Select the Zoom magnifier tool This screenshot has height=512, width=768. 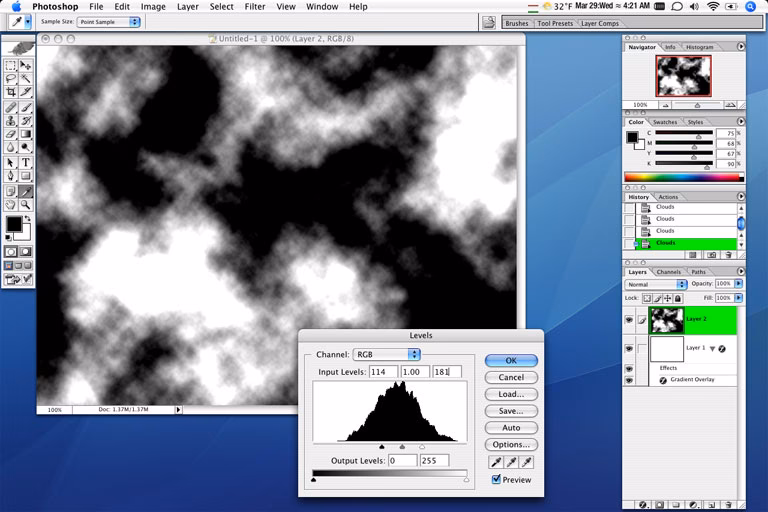click(x=26, y=205)
